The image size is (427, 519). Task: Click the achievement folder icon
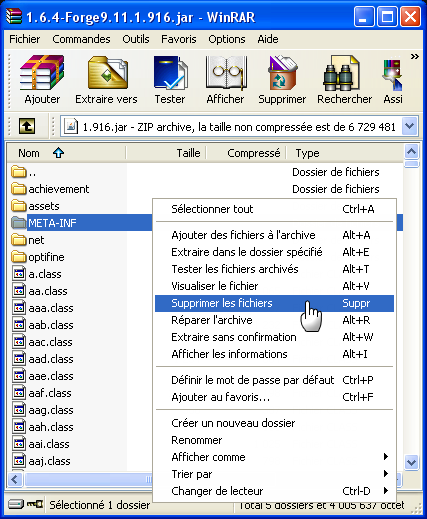pyautogui.click(x=19, y=189)
